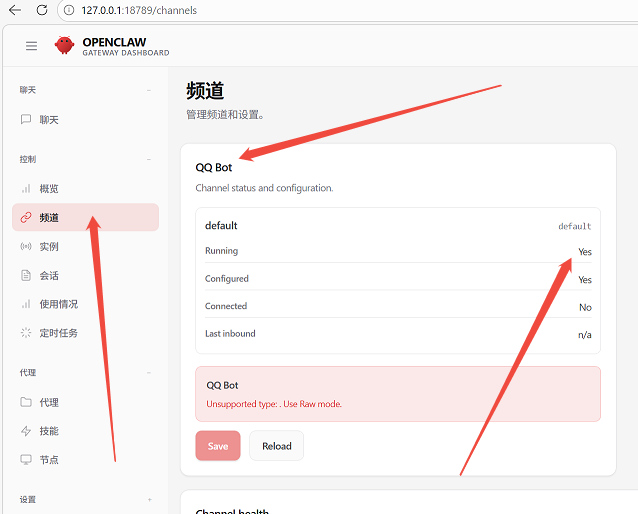Viewport: 638px width, 514px height.
Task: Reload the page with browser refresh
Action: (x=41, y=10)
